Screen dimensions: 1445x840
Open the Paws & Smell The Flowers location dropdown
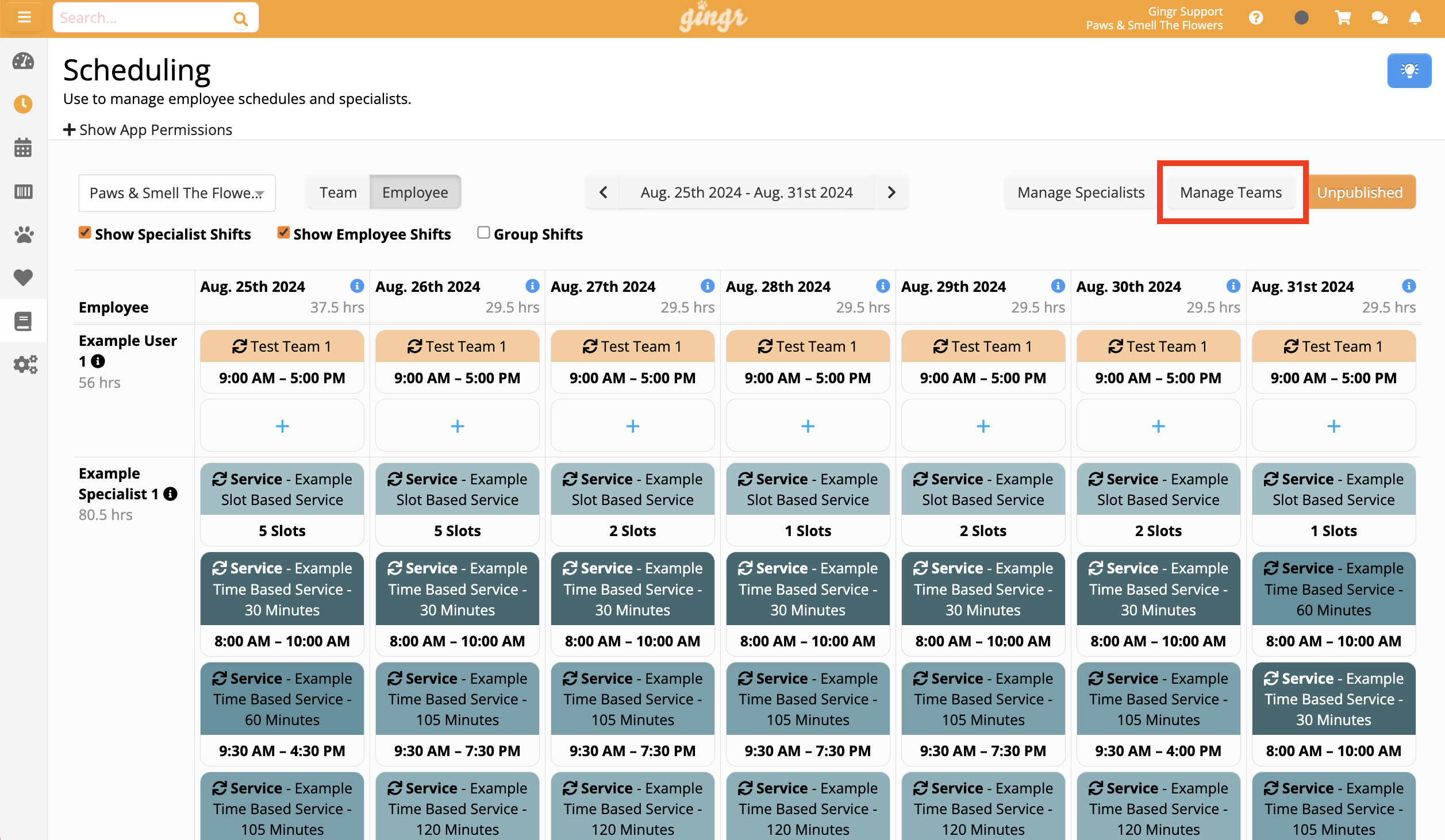point(177,193)
